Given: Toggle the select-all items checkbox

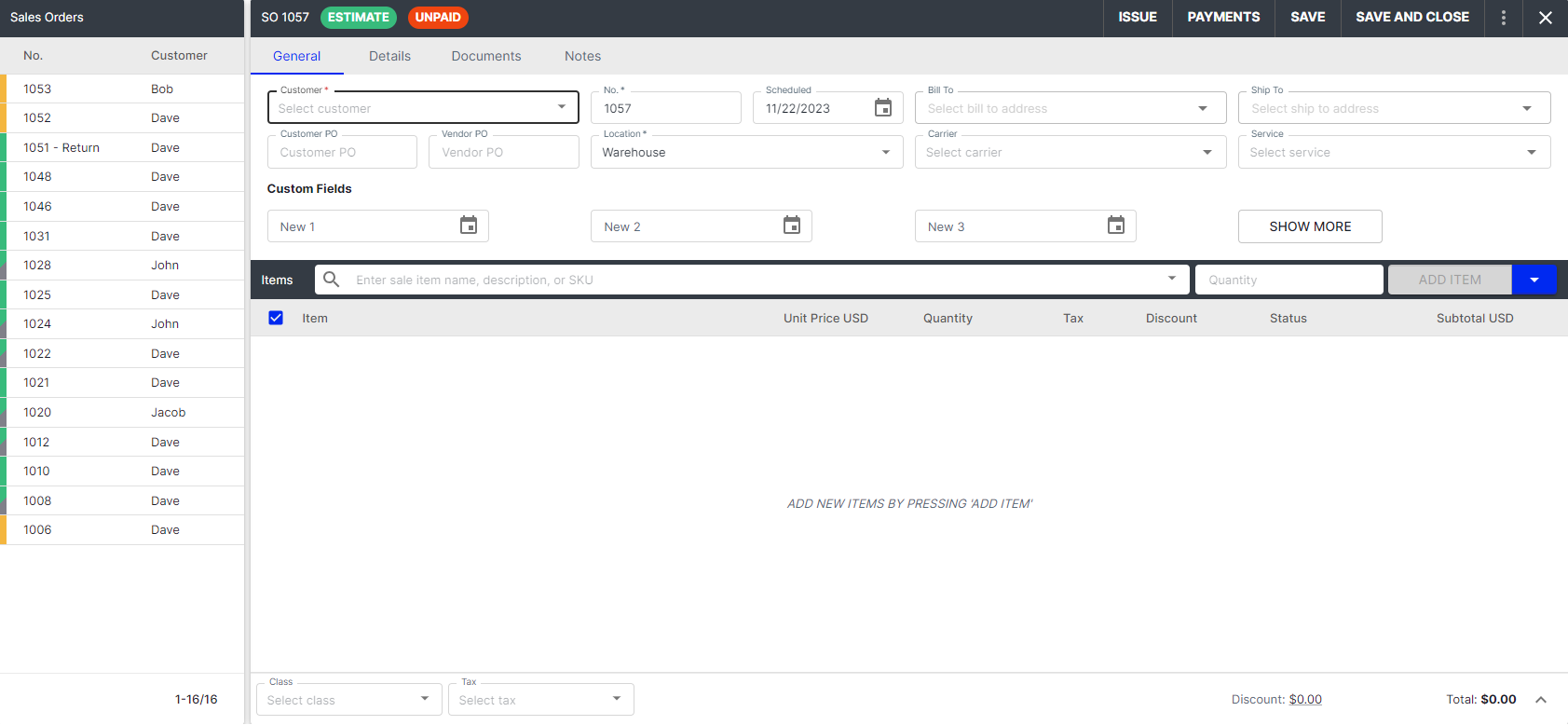Looking at the screenshot, I should (276, 318).
